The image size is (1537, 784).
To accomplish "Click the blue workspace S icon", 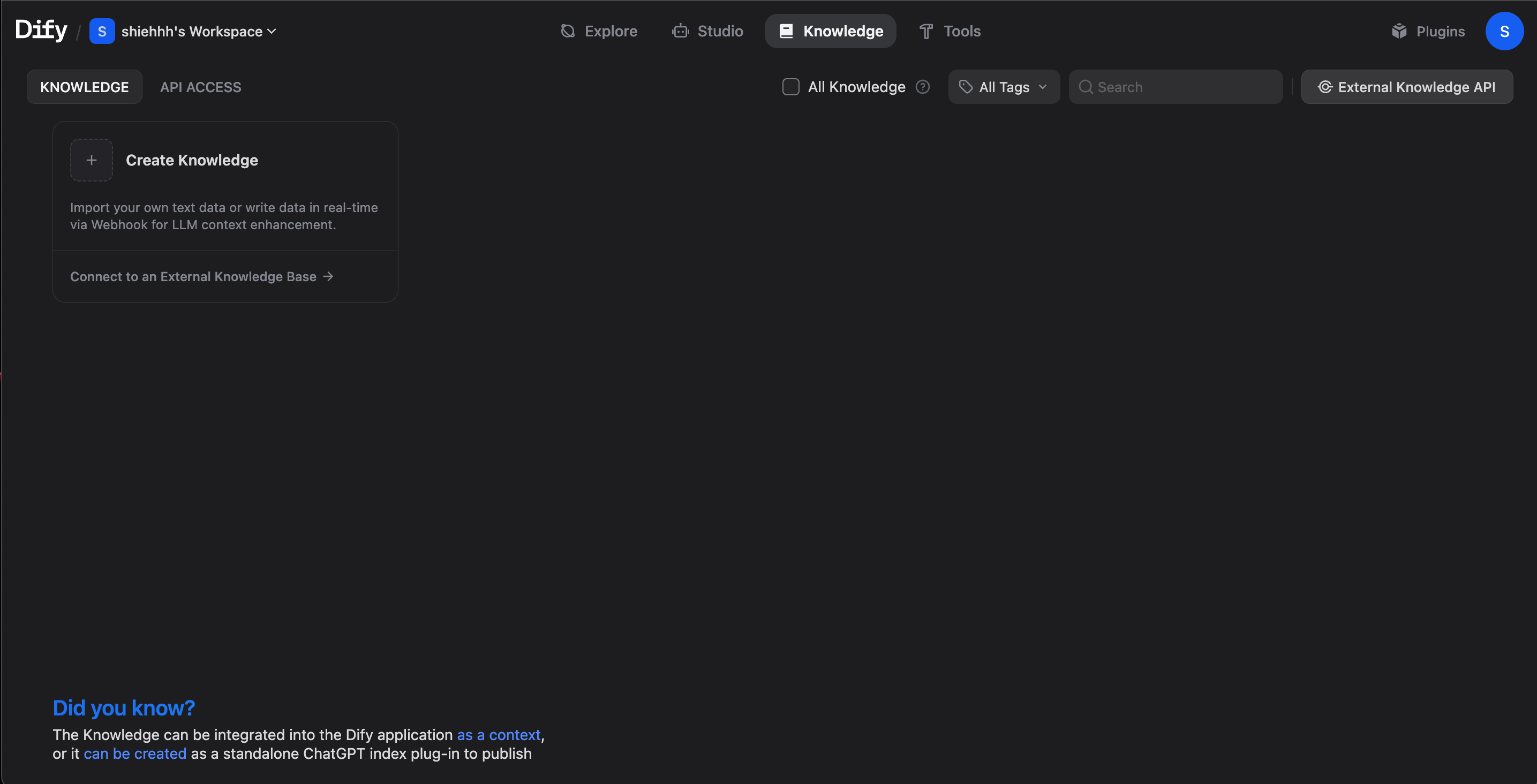I will coord(102,31).
